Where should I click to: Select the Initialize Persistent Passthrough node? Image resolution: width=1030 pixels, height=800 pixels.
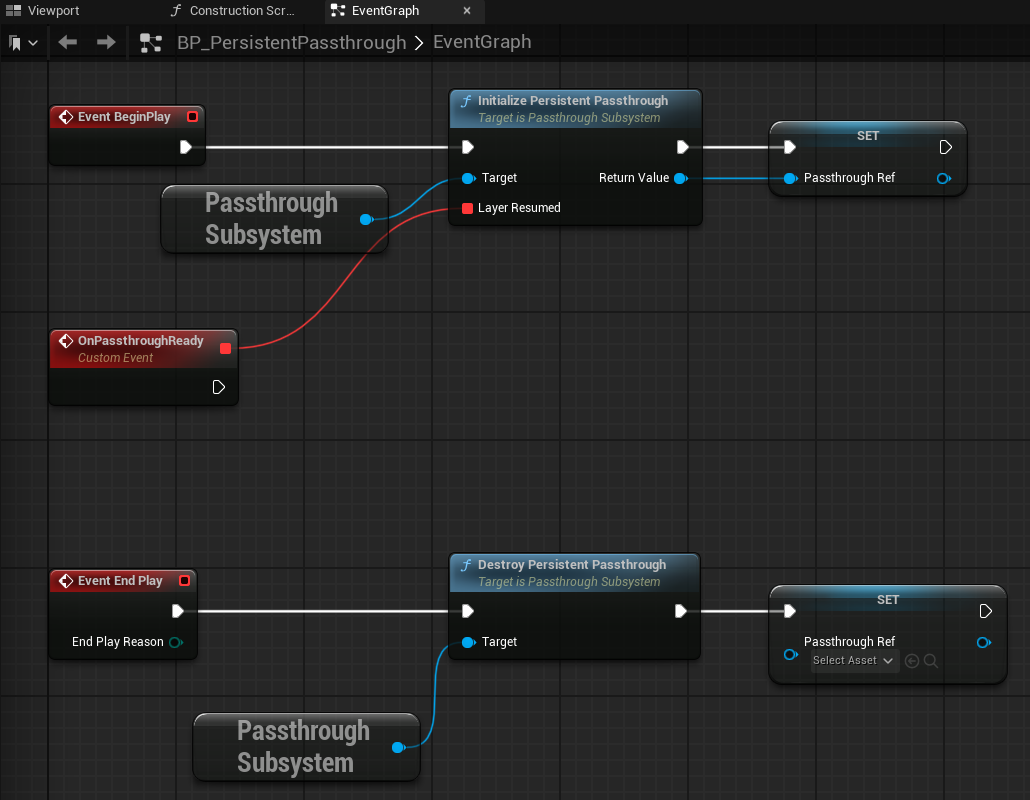573,101
